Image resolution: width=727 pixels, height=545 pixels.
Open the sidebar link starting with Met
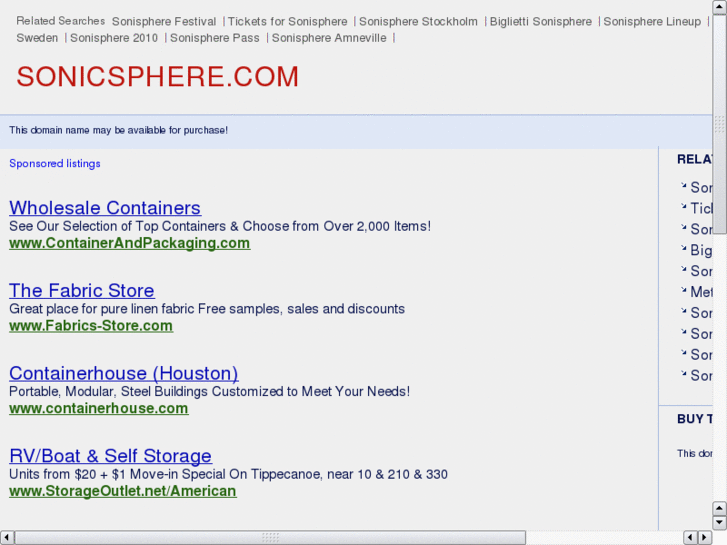[701, 292]
